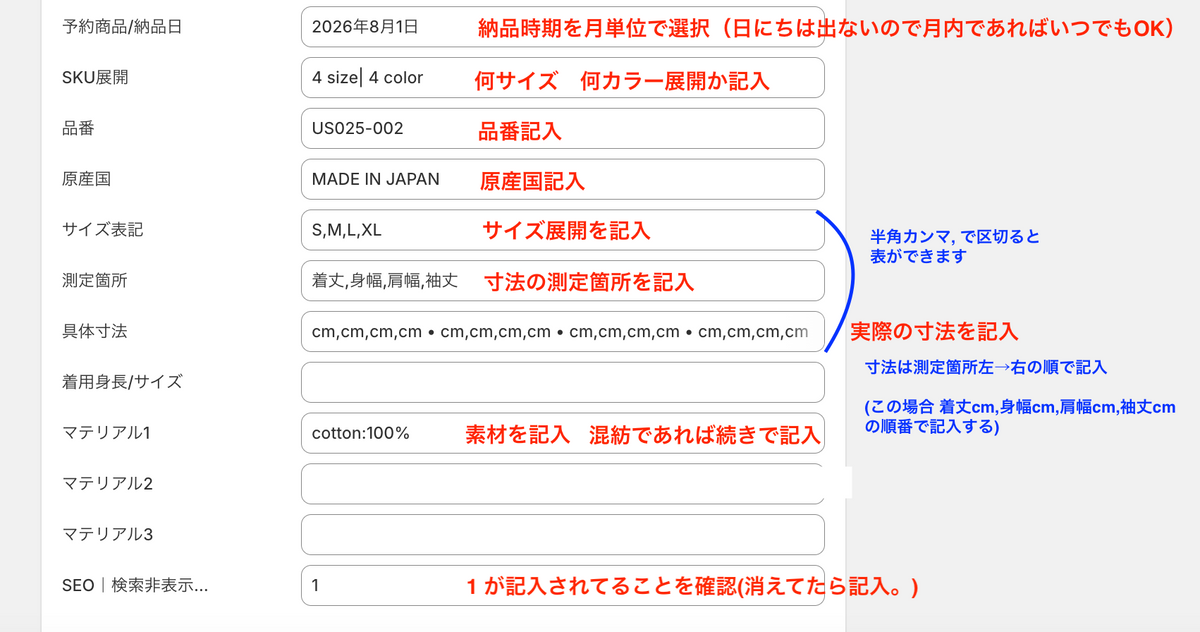
Task: Click the マテリアル2 label
Action: pos(107,484)
